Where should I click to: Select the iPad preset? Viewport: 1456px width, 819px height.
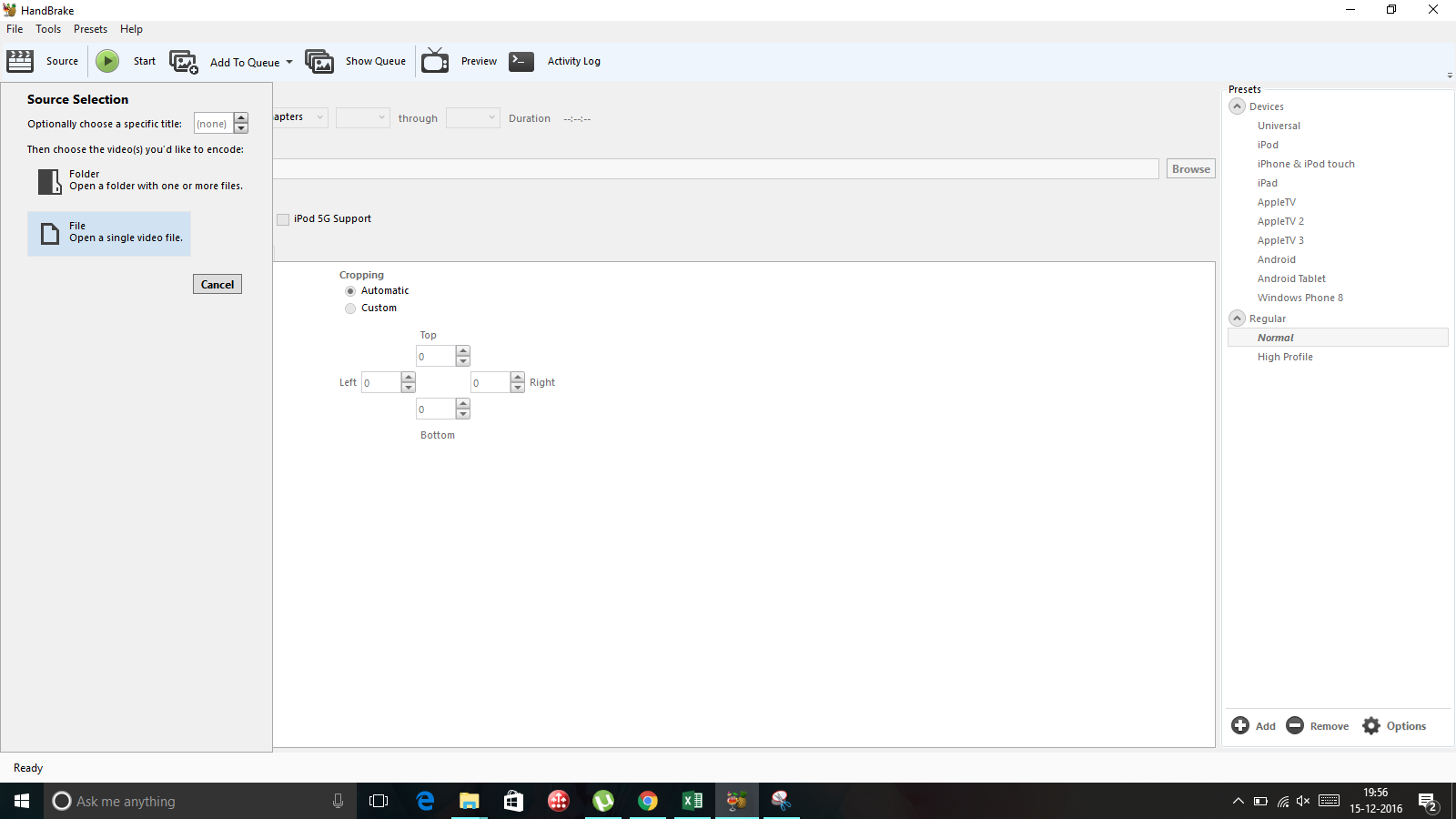[1267, 183]
